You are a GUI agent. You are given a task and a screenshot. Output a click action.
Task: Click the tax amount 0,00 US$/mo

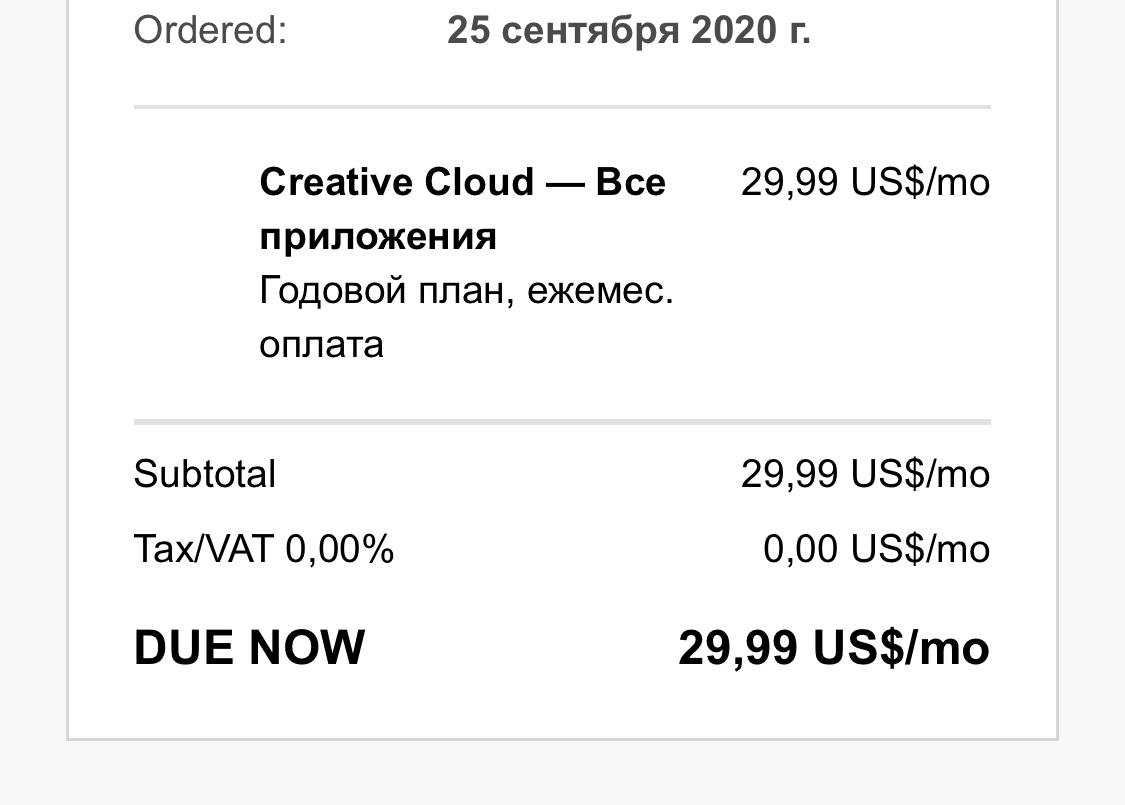click(877, 549)
